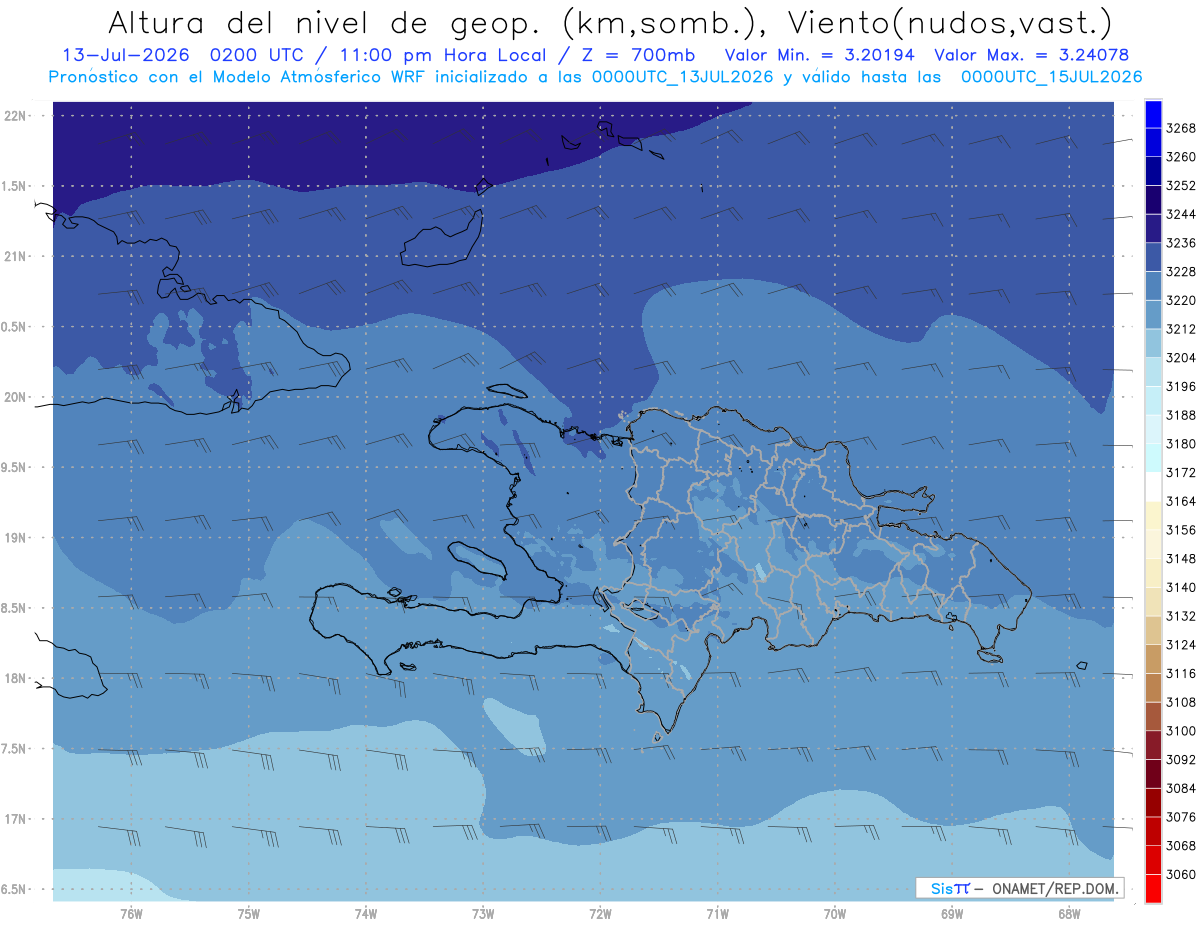Select the '3092' legend value
This screenshot has height=927, width=1200.
tap(1181, 759)
